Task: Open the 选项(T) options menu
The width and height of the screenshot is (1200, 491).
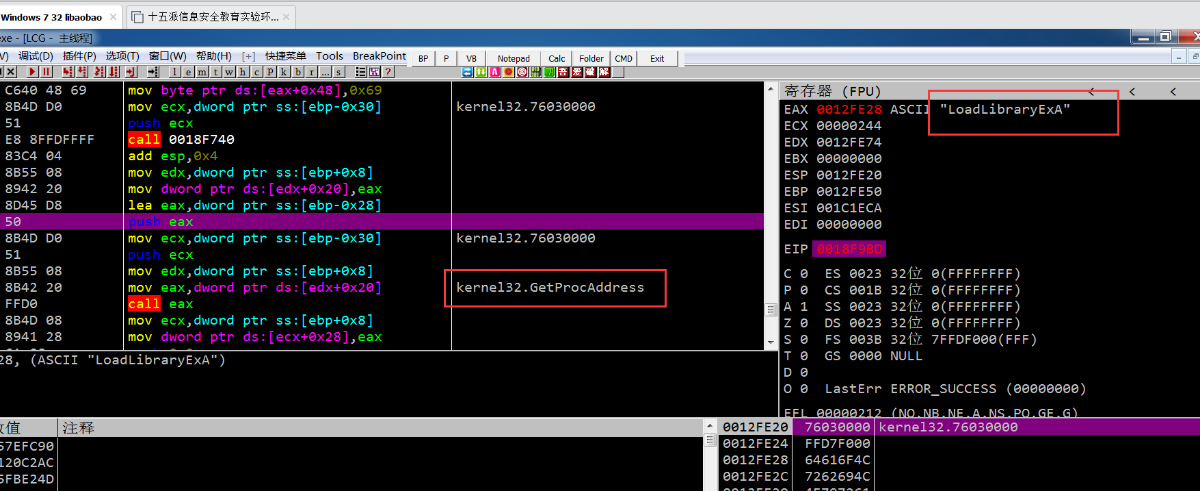Action: click(x=122, y=56)
